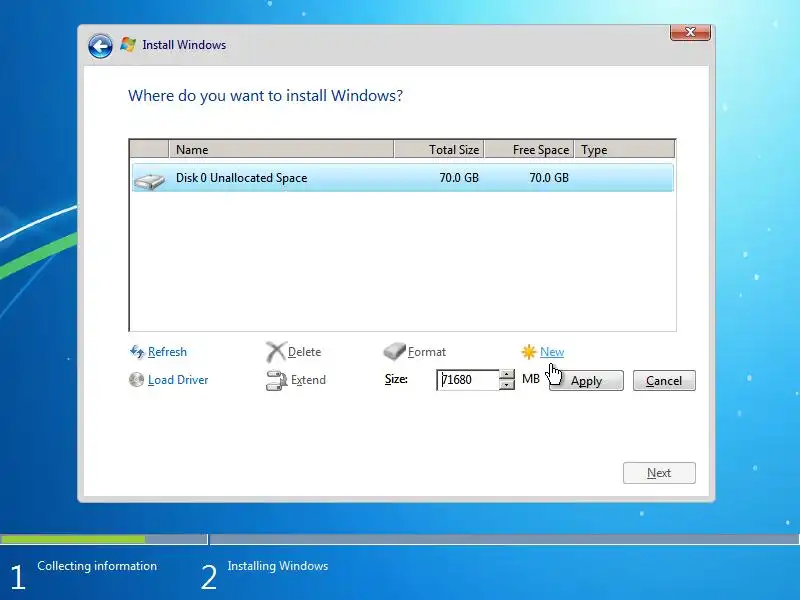
Task: Click the Installing Windows step label
Action: pos(278,566)
